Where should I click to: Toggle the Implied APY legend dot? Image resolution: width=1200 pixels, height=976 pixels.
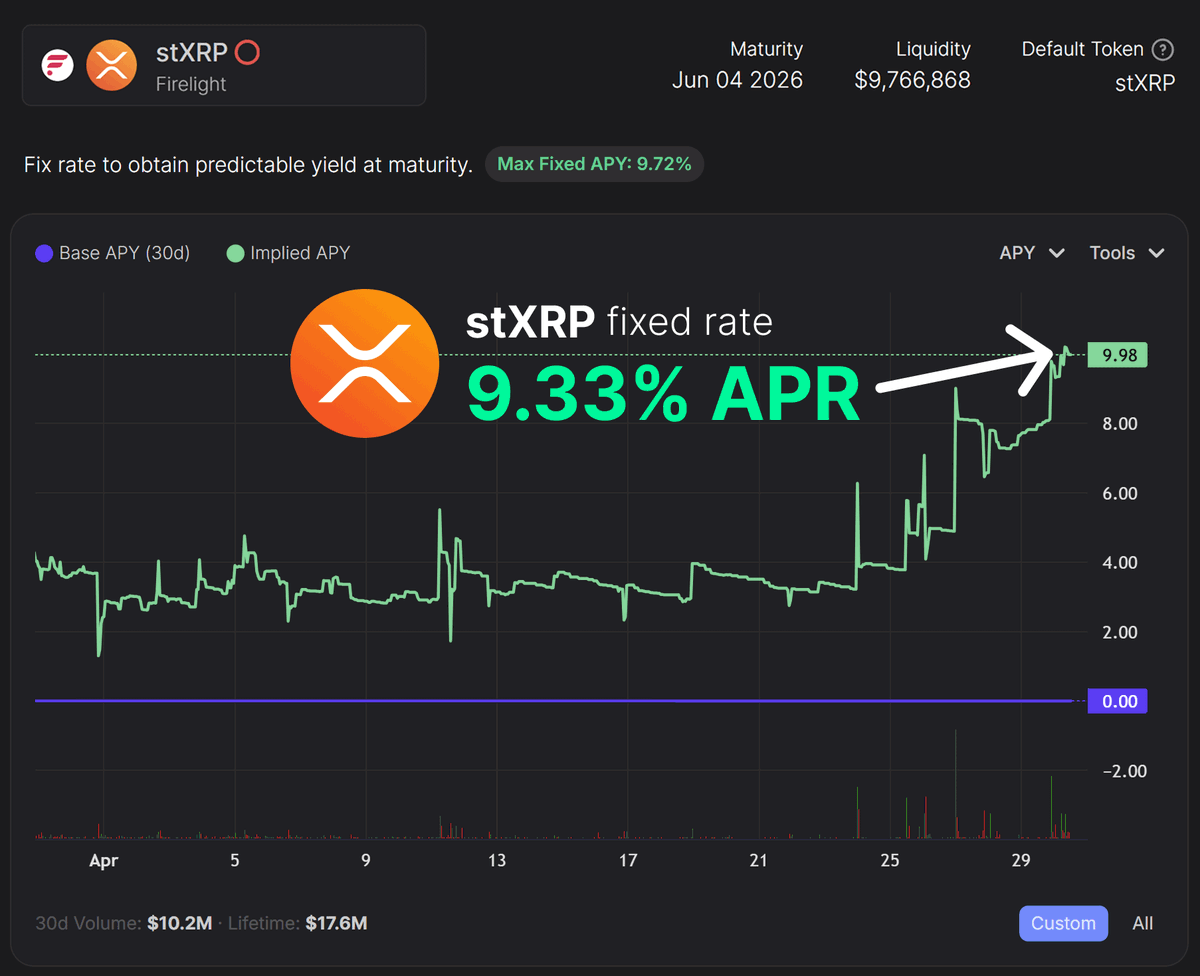(x=235, y=253)
